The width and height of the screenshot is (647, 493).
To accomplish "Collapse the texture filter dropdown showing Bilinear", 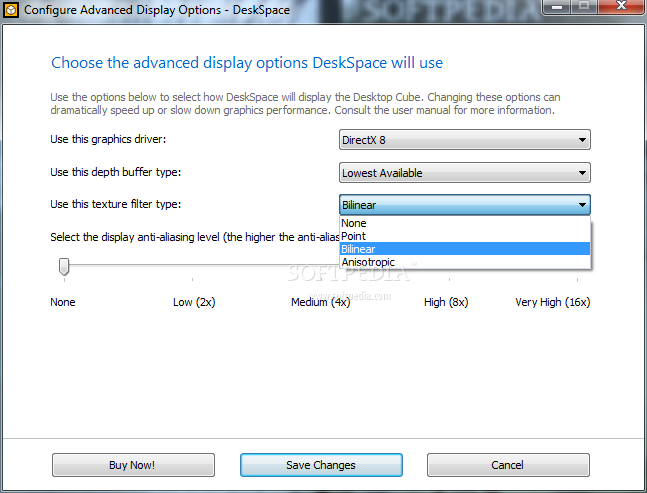I will (465, 205).
